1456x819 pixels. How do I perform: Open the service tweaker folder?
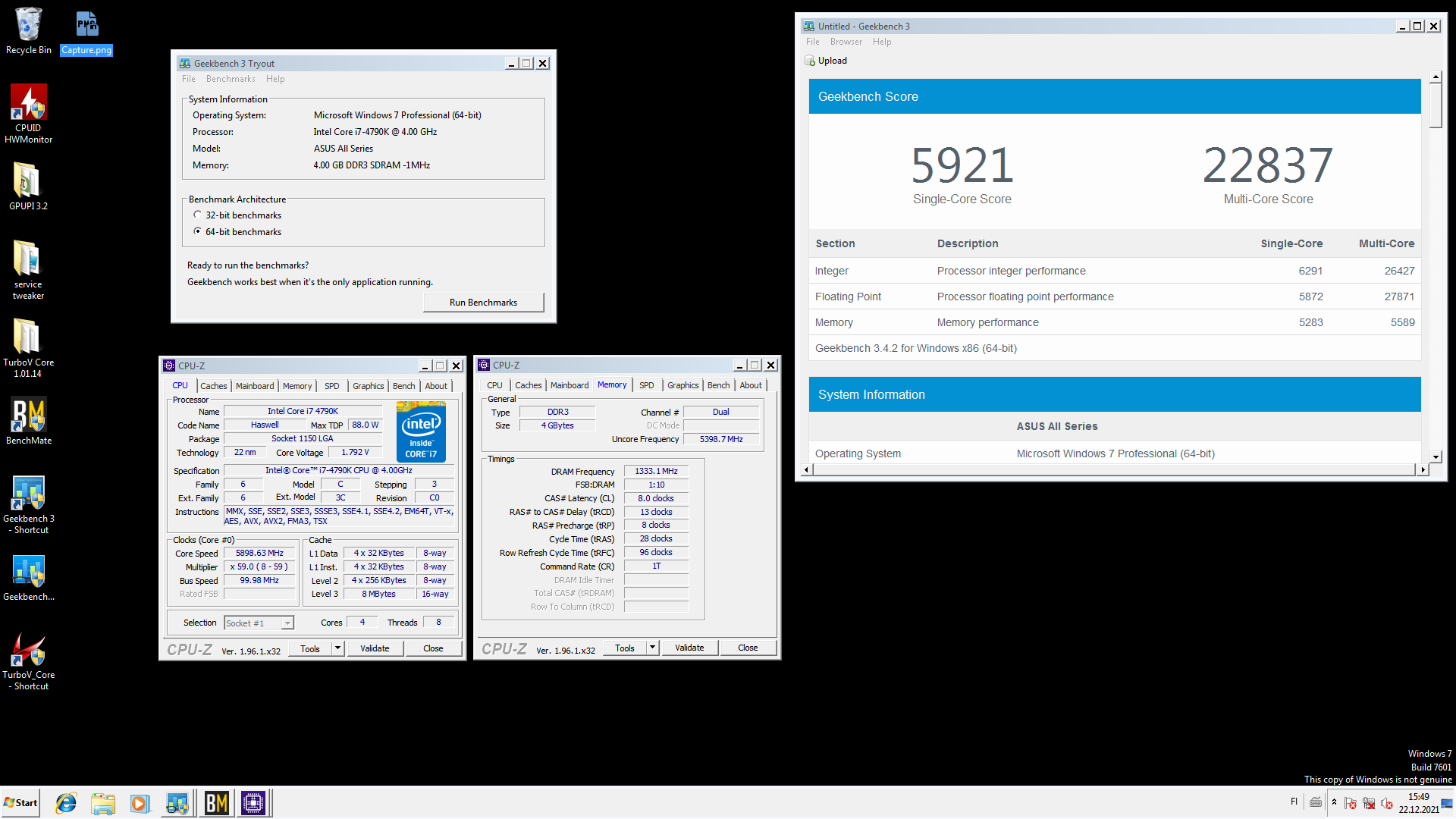(x=28, y=269)
